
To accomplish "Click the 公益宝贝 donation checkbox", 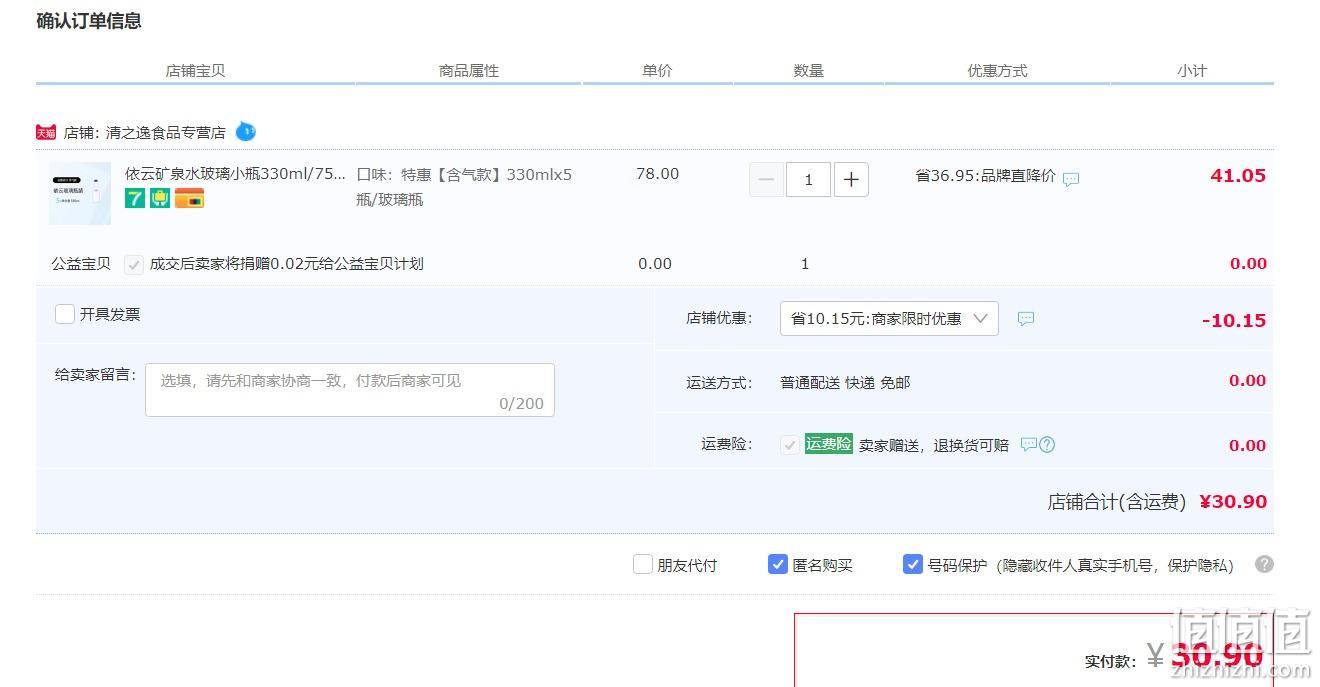I will pyautogui.click(x=133, y=264).
